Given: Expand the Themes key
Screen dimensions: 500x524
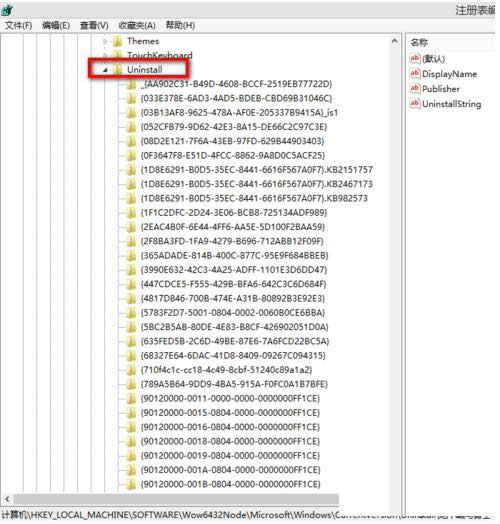Looking at the screenshot, I should click(x=105, y=41).
